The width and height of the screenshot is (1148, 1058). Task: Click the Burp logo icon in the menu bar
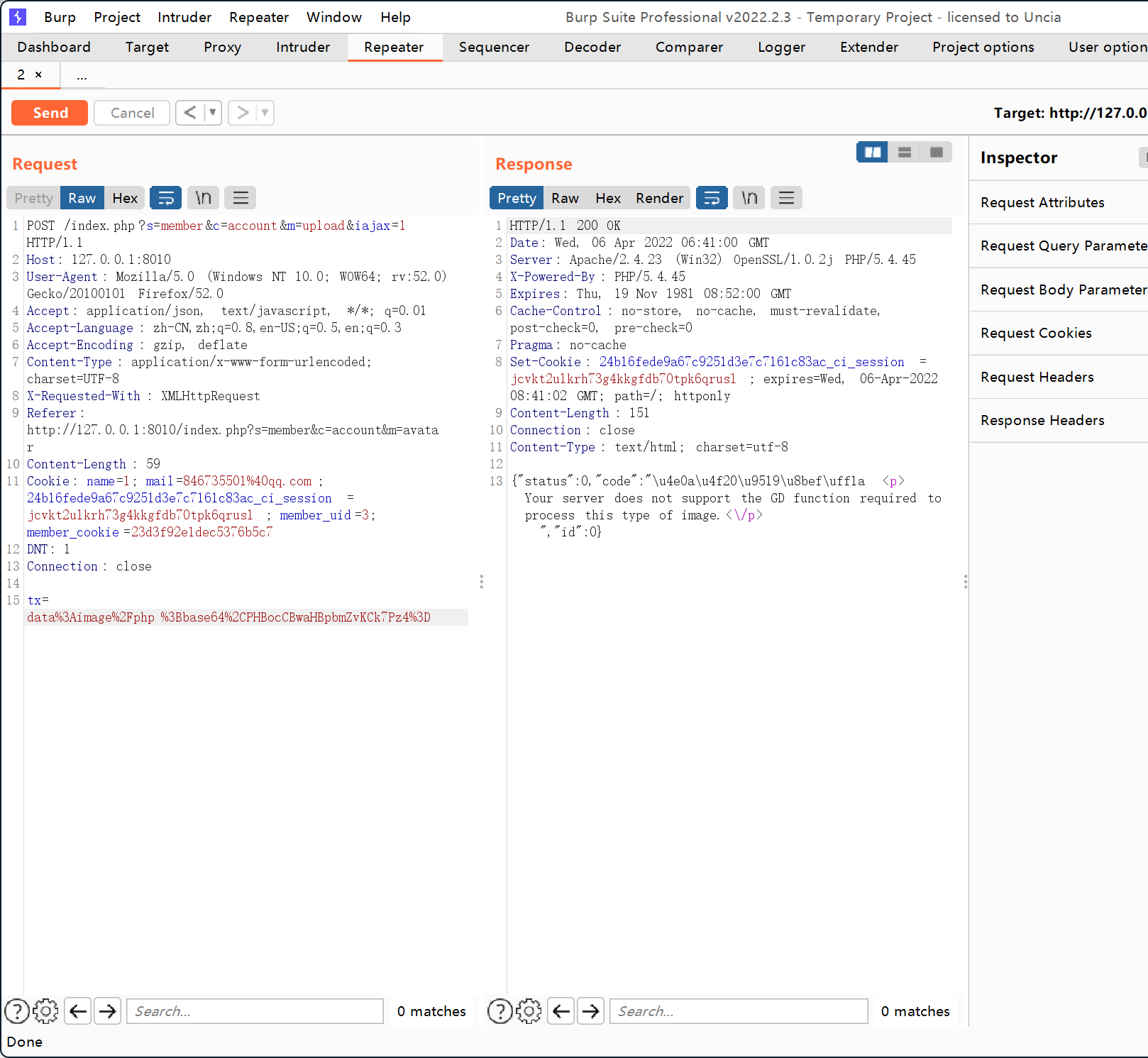click(17, 16)
